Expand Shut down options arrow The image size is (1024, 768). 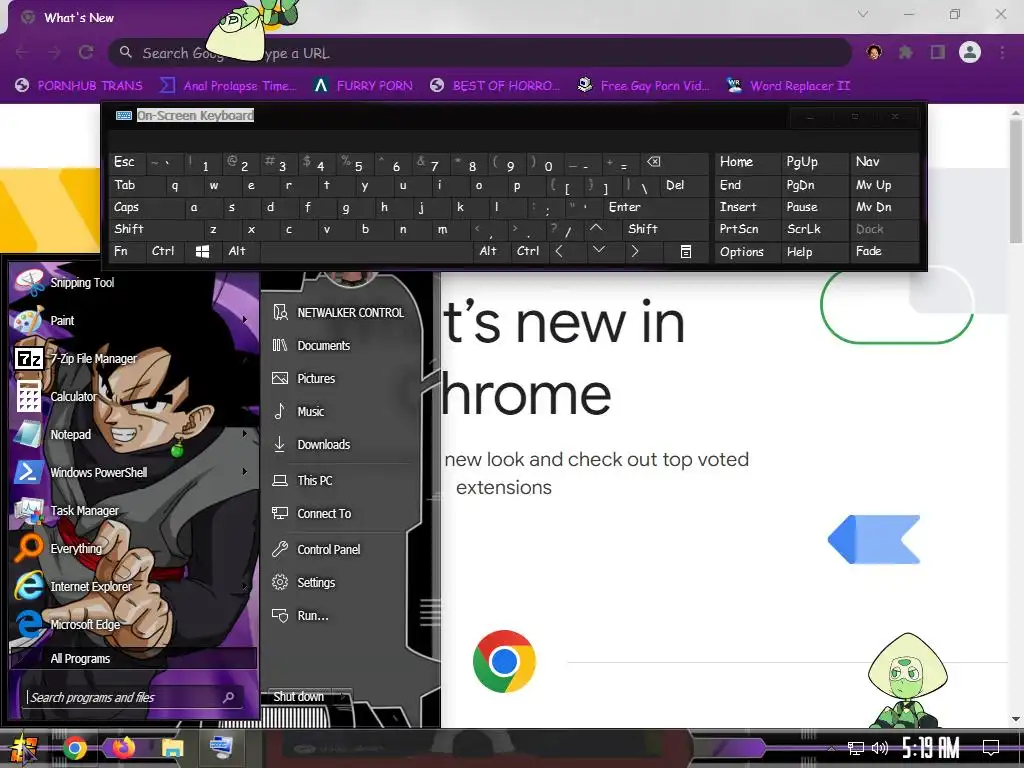point(343,697)
